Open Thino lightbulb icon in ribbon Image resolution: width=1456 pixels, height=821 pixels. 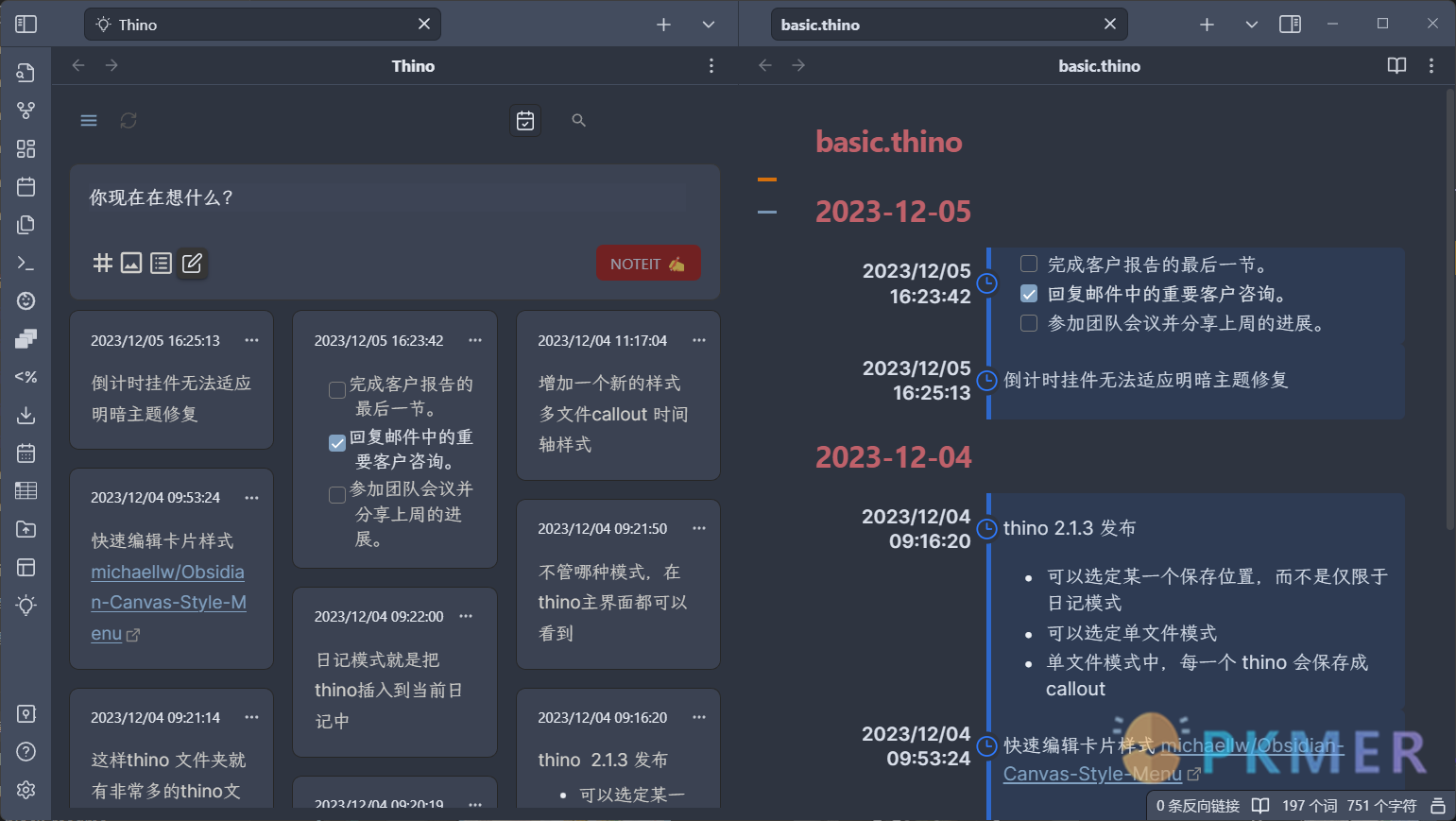pyautogui.click(x=26, y=605)
